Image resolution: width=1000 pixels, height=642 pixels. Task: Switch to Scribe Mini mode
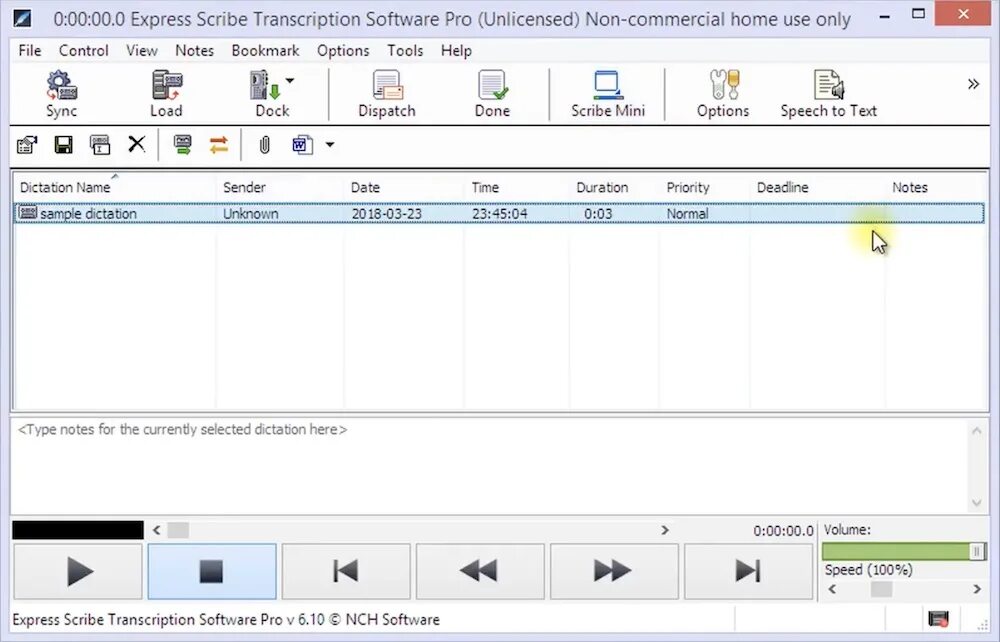607,94
